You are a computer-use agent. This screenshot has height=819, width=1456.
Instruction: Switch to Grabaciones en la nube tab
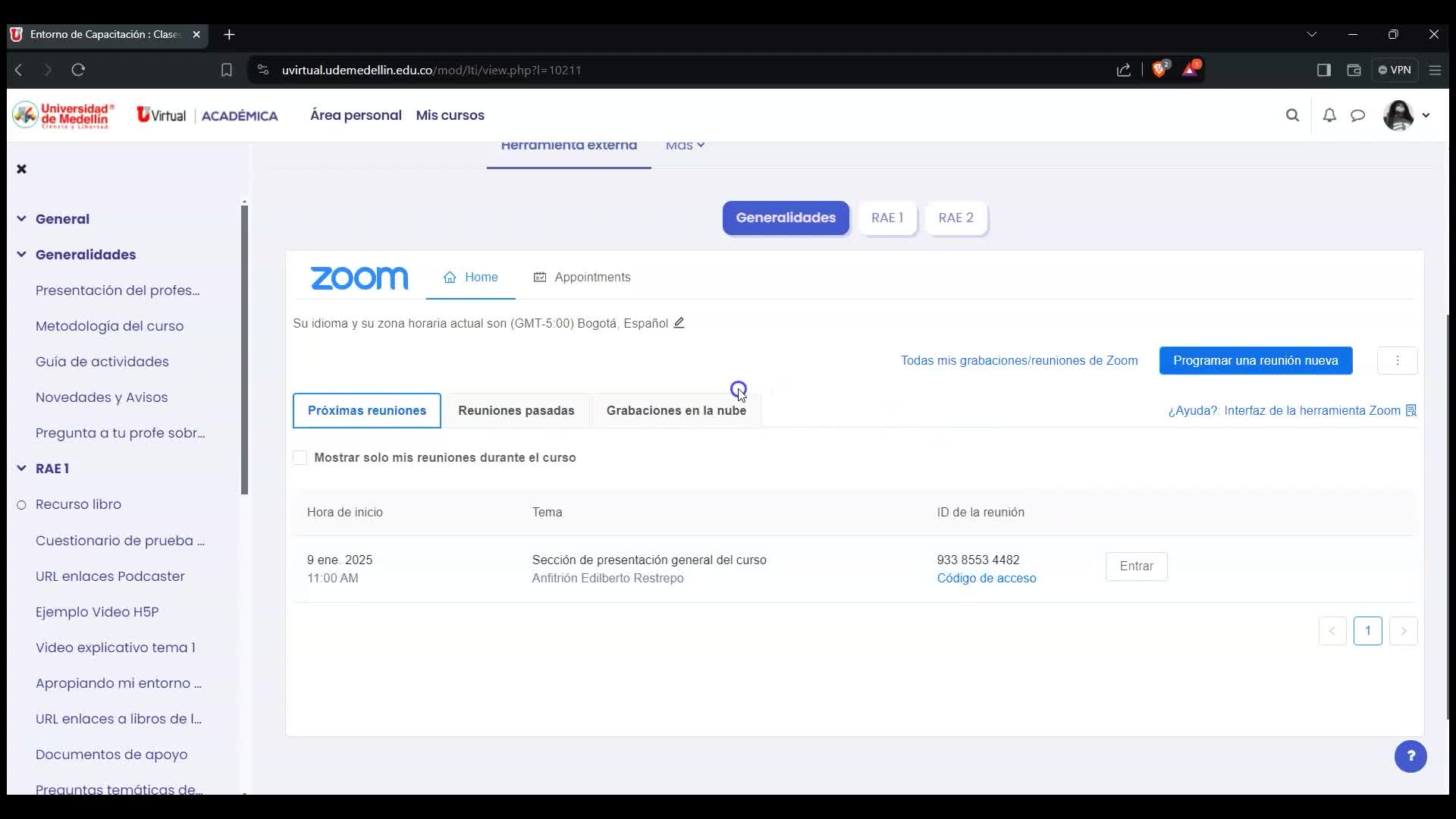676,410
